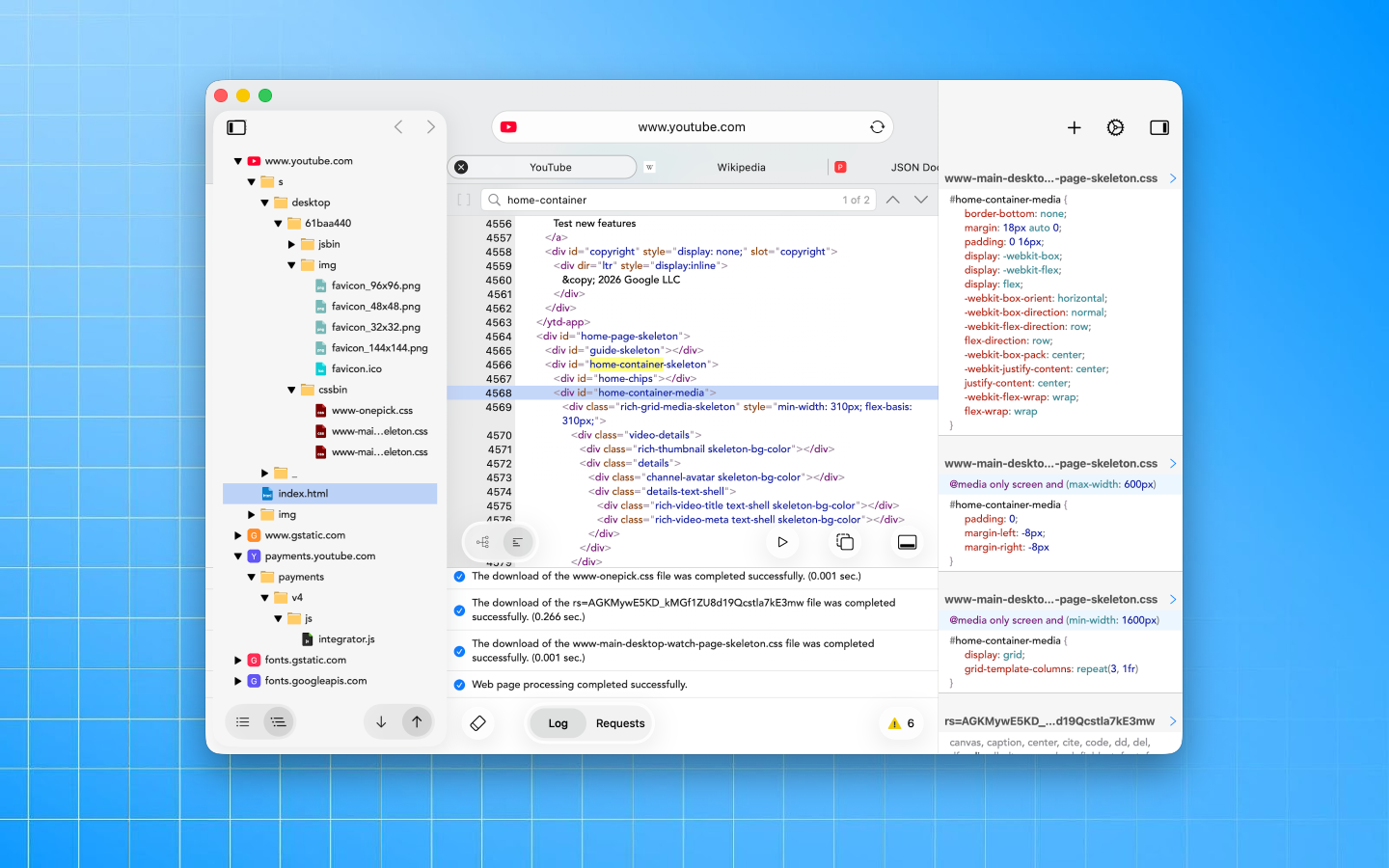The width and height of the screenshot is (1389, 868).
Task: Go back with the left chevron
Action: [398, 127]
